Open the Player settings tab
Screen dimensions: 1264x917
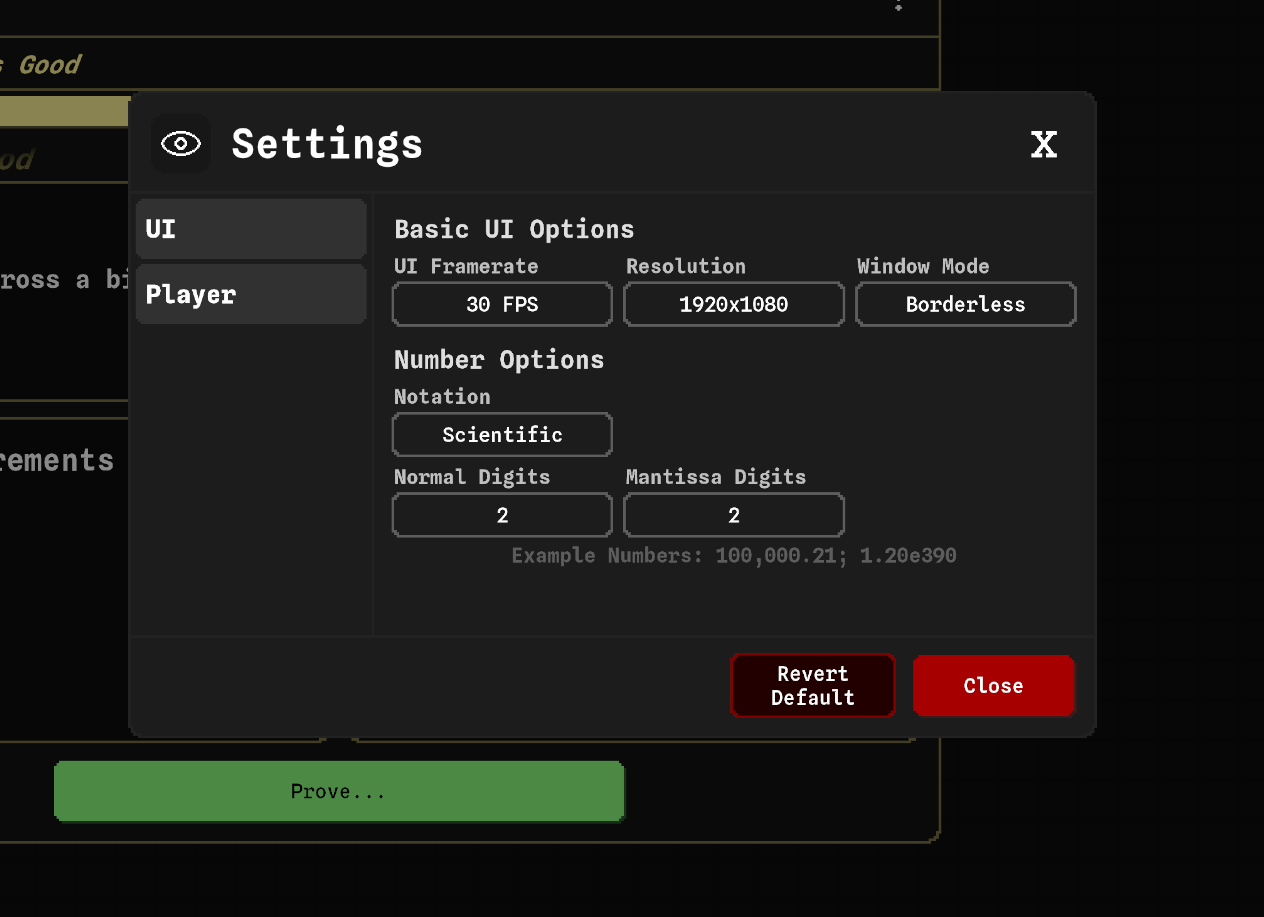click(x=251, y=295)
